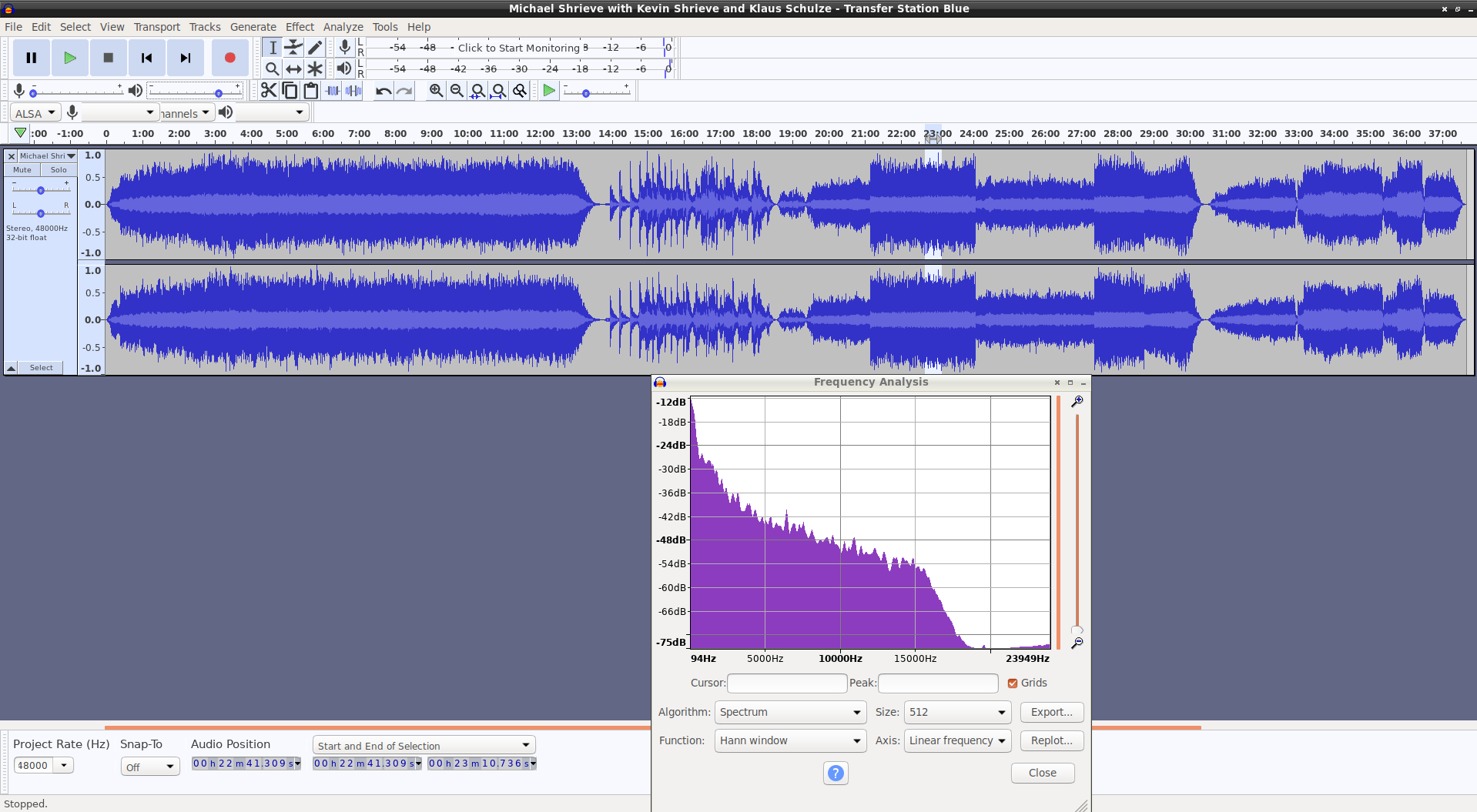Viewport: 1477px width, 812px height.
Task: Open the Analyze menu
Action: (x=343, y=27)
